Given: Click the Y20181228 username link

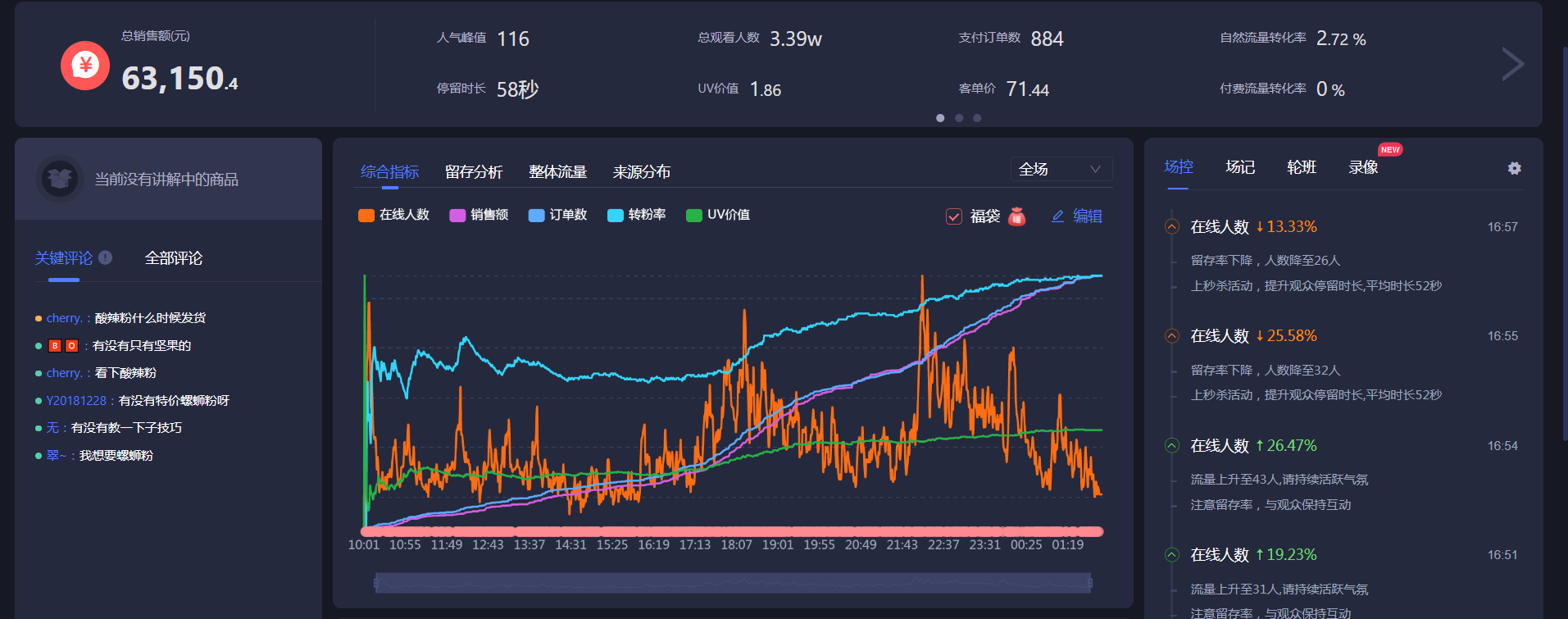Looking at the screenshot, I should 76,401.
